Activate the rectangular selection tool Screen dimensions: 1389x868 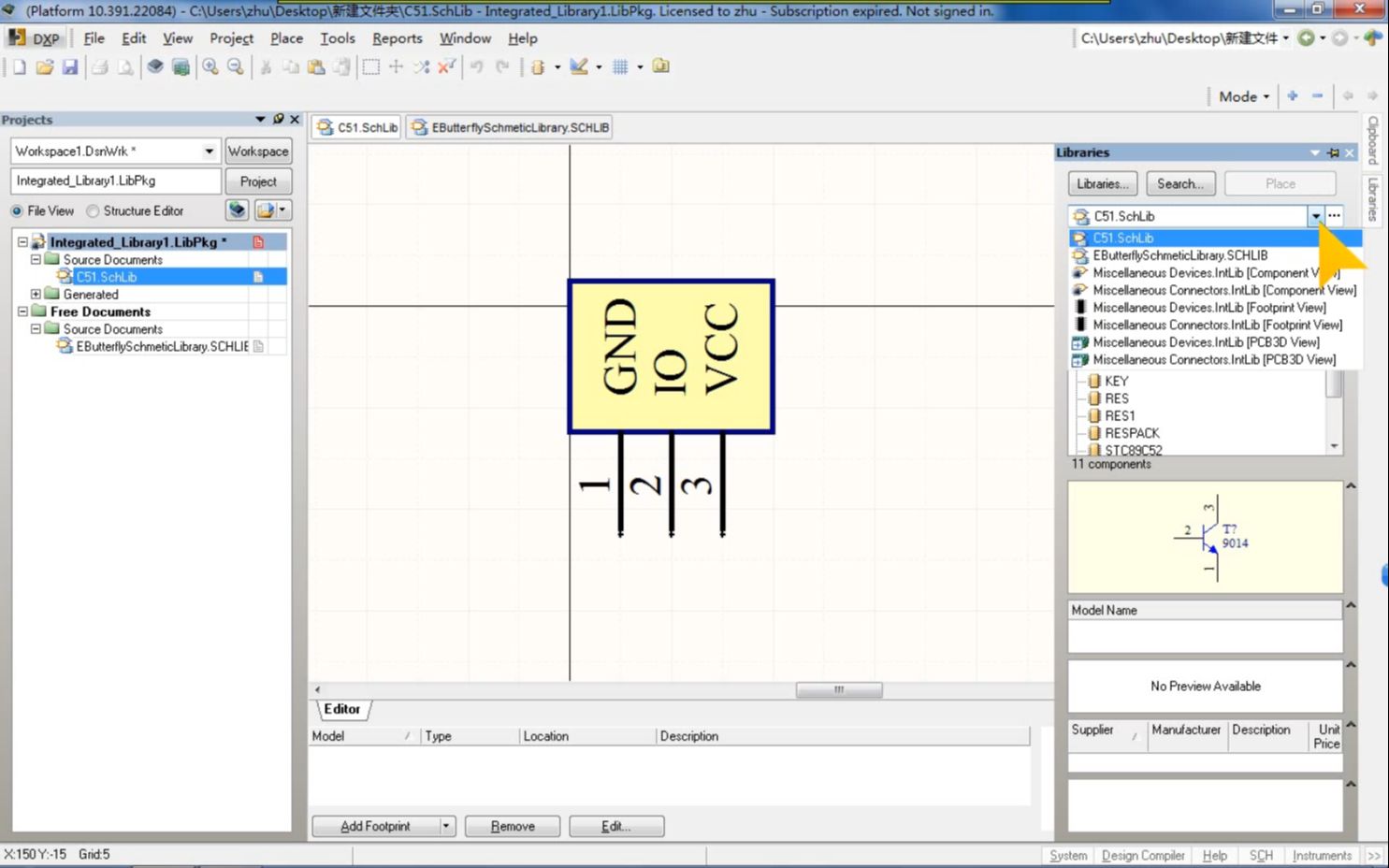pos(371,67)
